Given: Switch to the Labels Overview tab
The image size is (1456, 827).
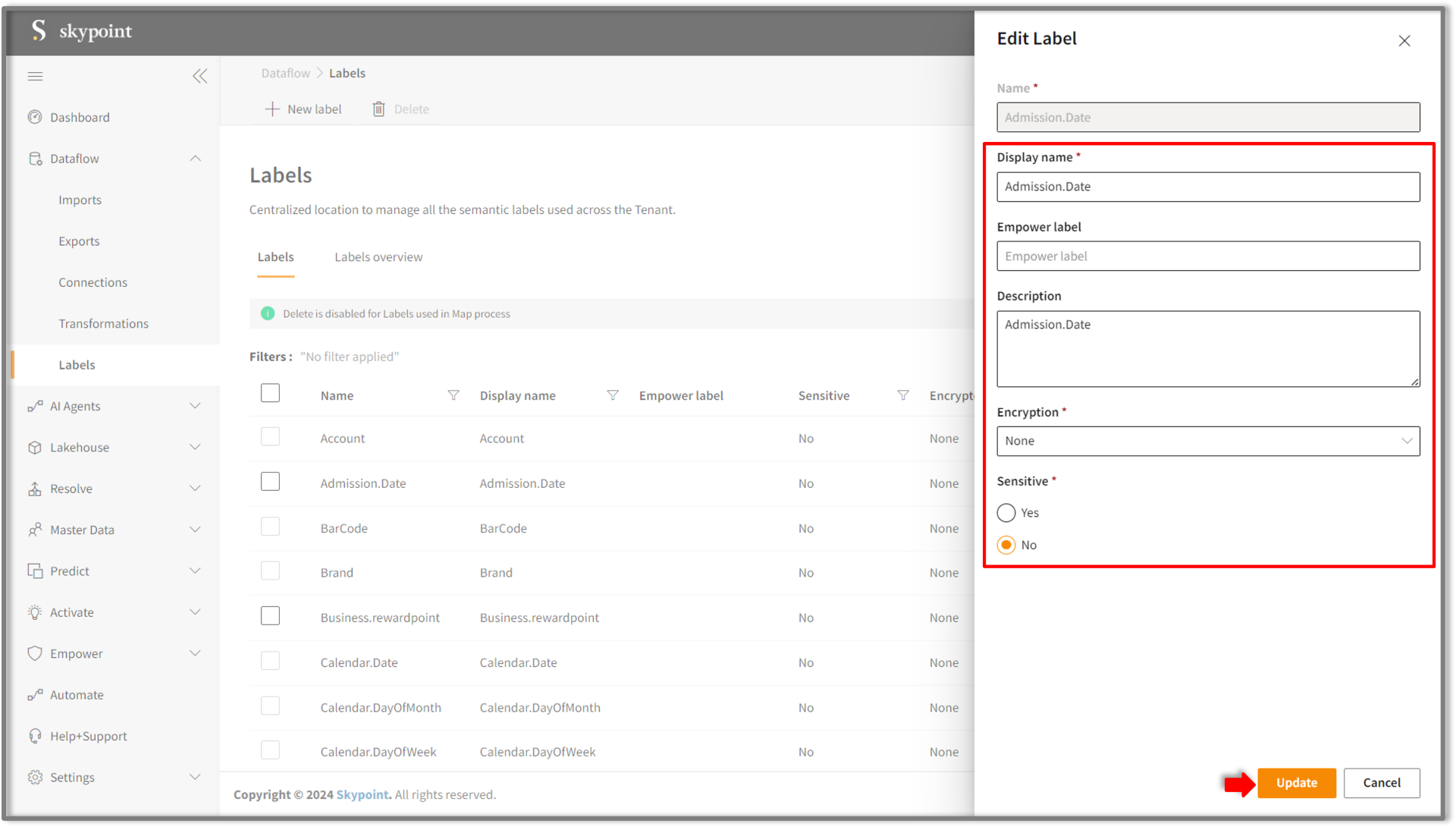Looking at the screenshot, I should (x=378, y=257).
